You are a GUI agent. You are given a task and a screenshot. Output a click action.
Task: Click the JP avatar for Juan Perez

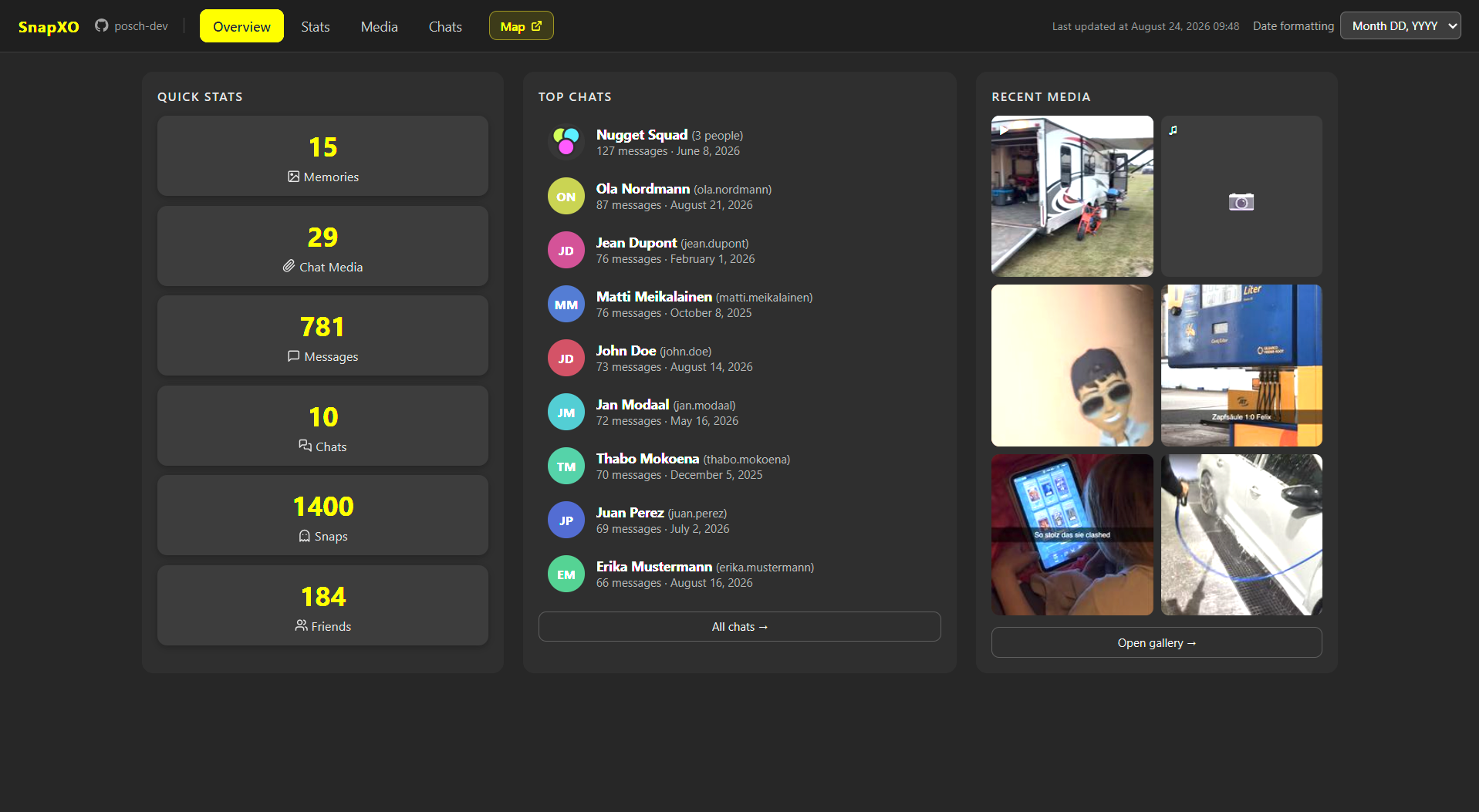(566, 521)
